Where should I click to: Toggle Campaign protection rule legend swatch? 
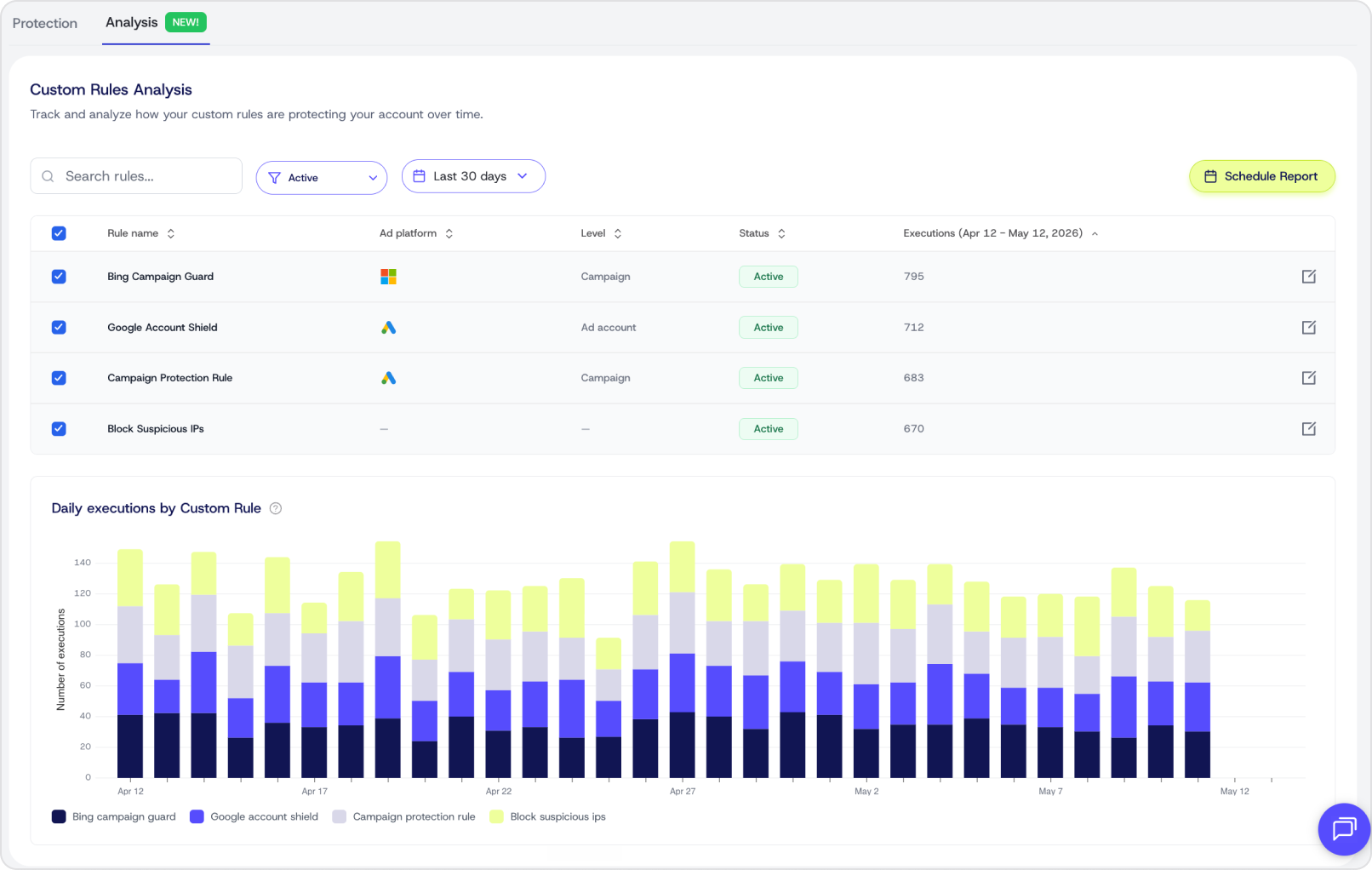click(340, 816)
